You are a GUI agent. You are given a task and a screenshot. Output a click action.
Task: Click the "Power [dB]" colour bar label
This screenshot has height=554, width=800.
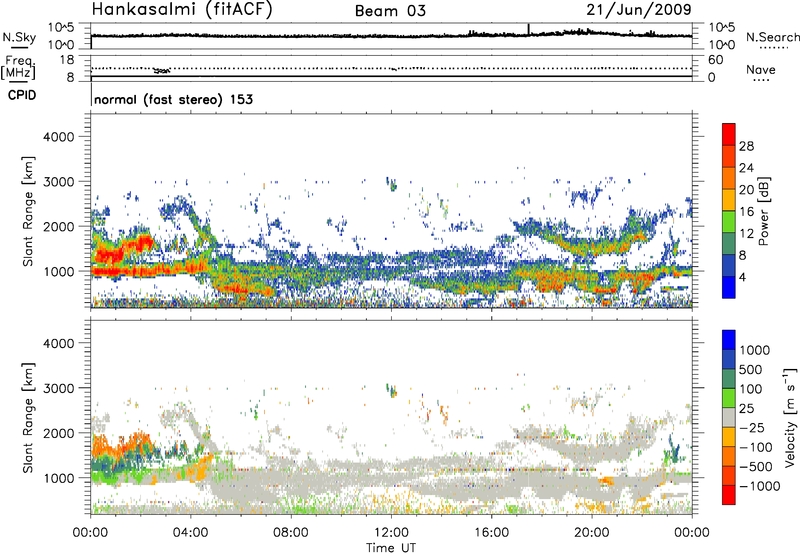764,211
